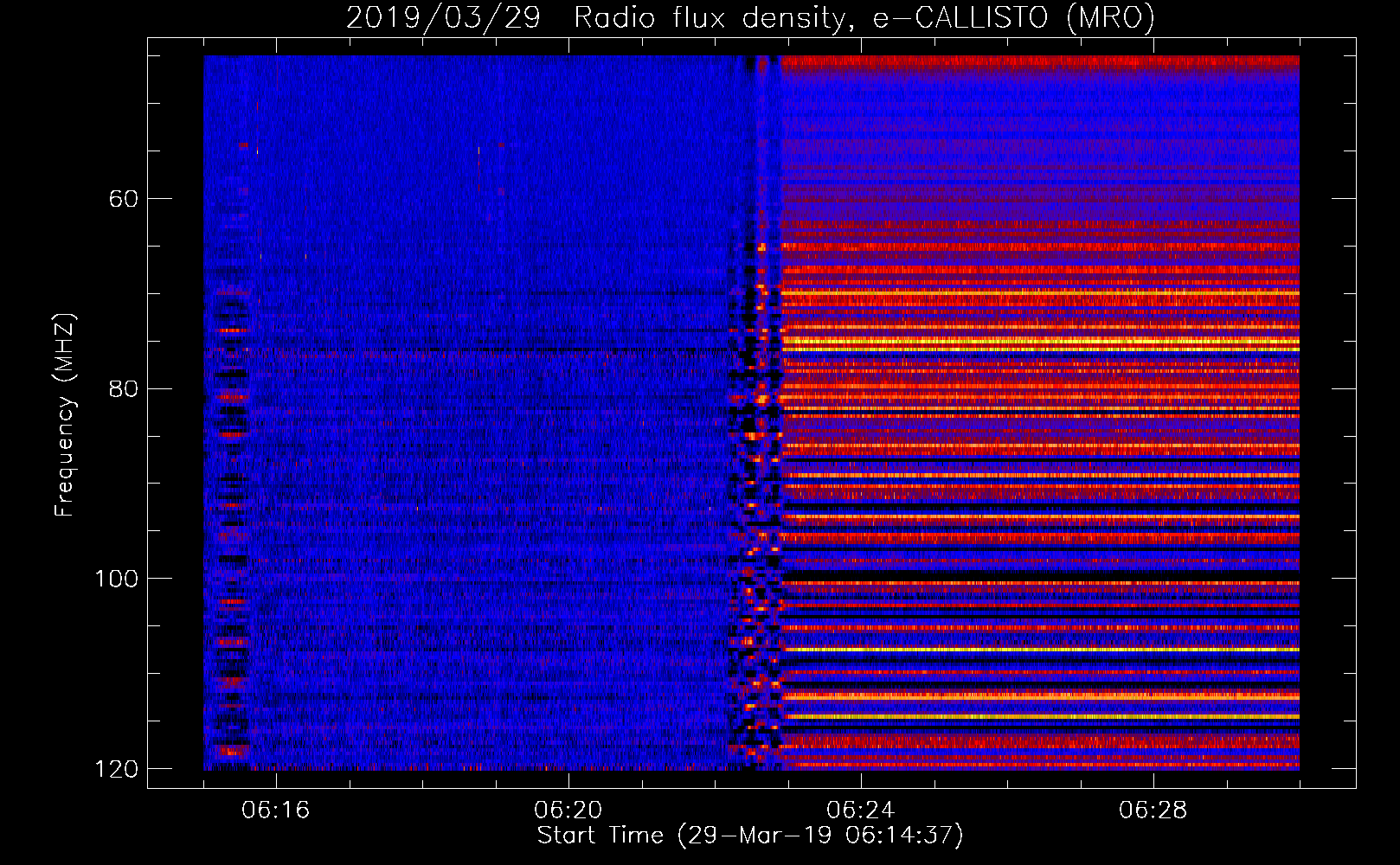Click the 120 frequency tick label
This screenshot has height=865, width=1400.
[117, 769]
